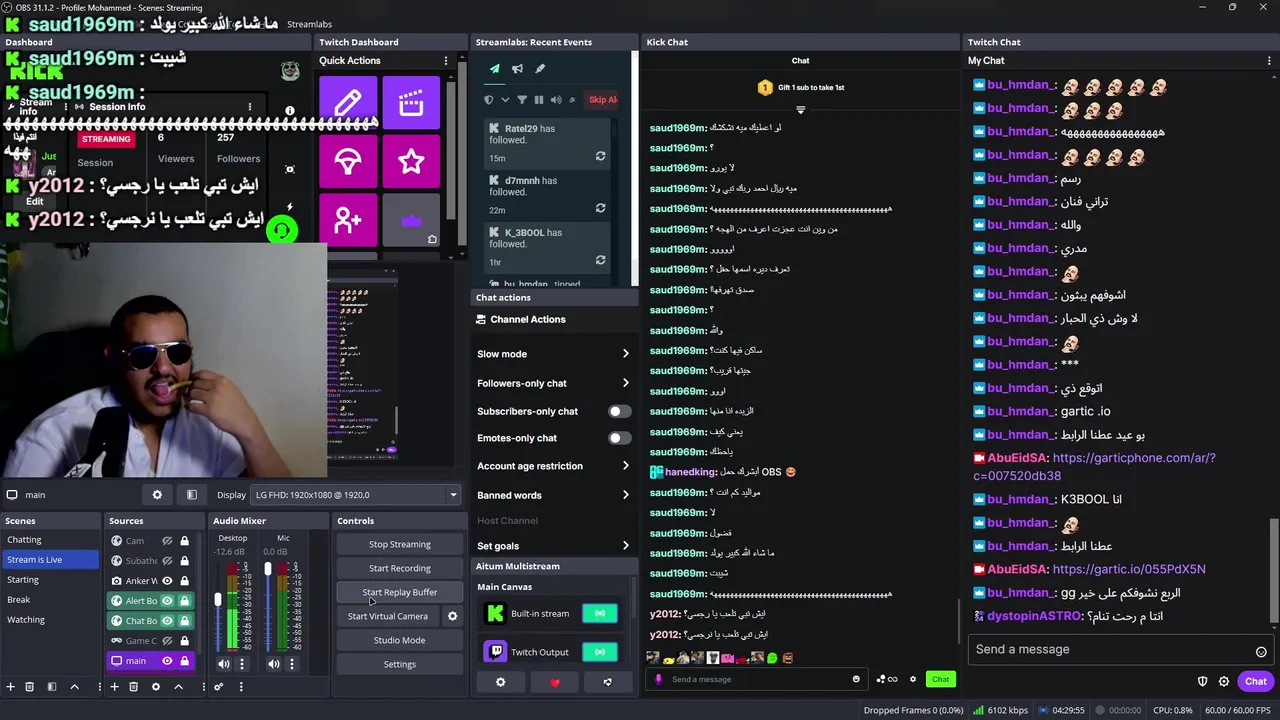Mute alerts with the speaker icon in Recent Events
The height and width of the screenshot is (720, 1280).
pos(556,100)
